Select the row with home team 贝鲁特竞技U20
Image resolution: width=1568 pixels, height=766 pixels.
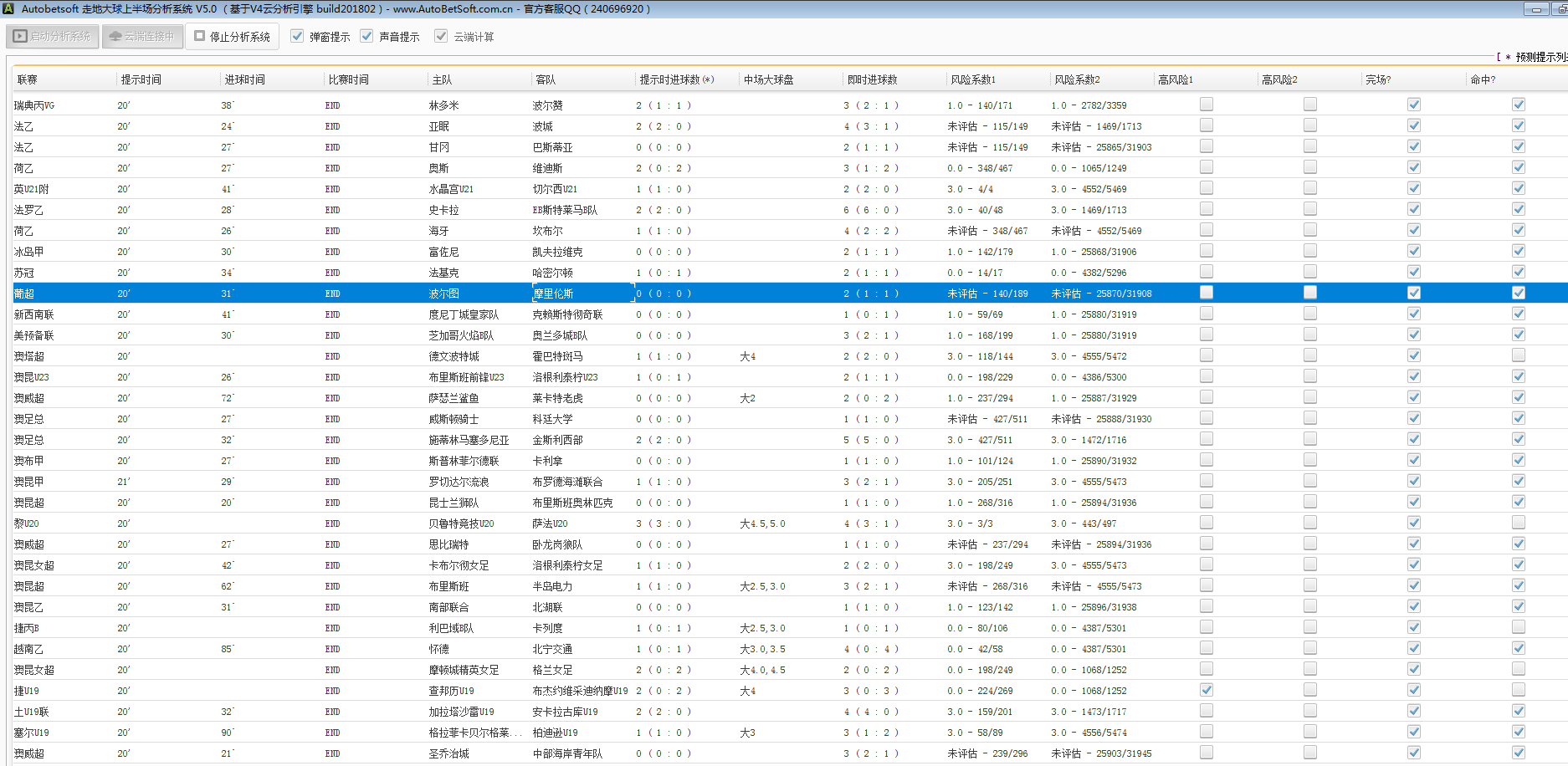tap(461, 523)
